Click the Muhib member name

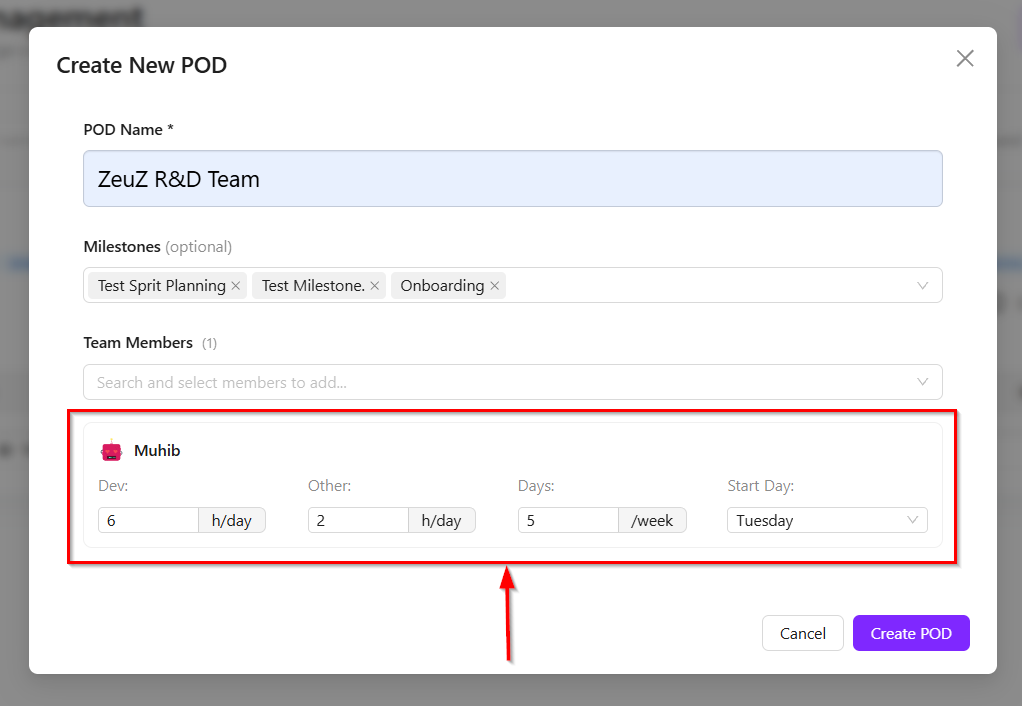point(157,450)
